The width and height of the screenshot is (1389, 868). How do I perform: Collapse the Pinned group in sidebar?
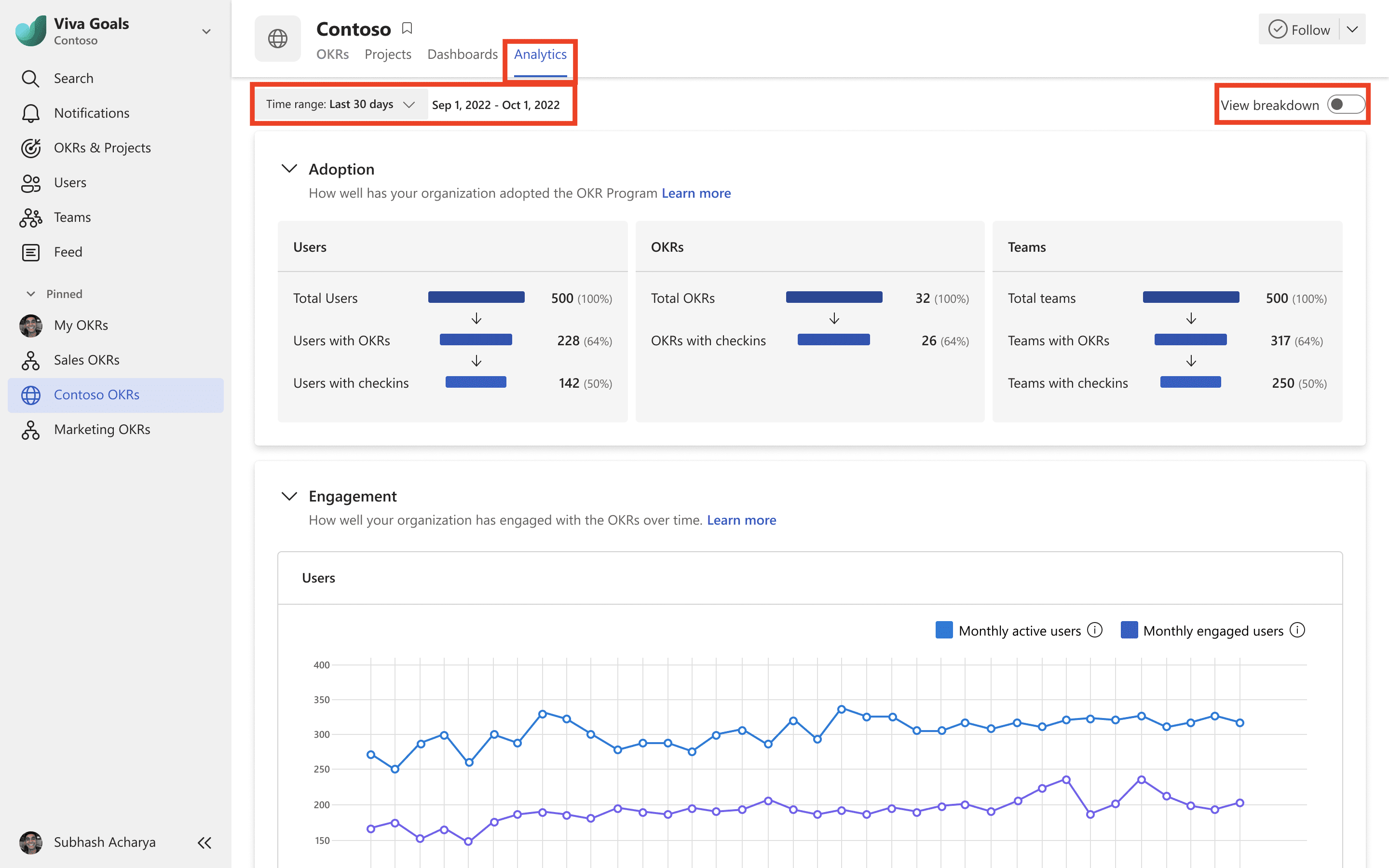click(x=31, y=293)
